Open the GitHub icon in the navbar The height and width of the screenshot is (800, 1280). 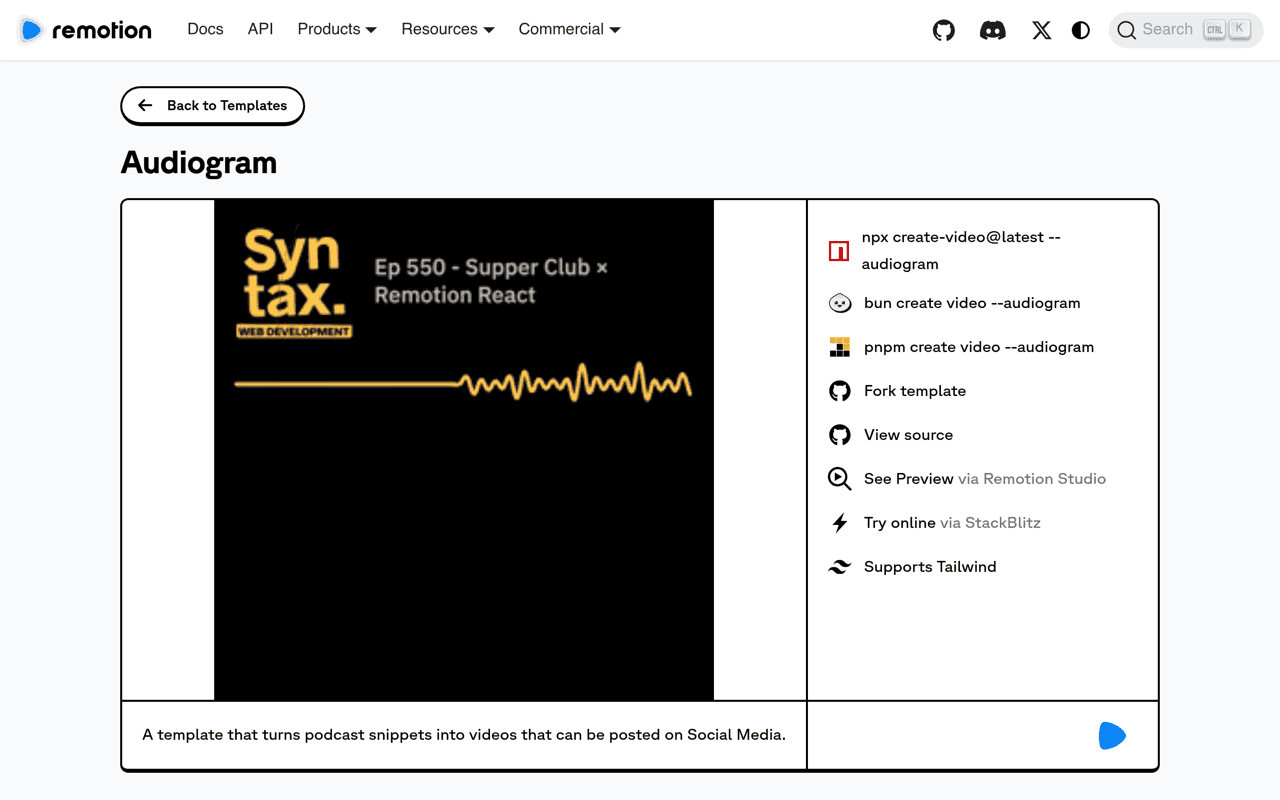(x=944, y=30)
